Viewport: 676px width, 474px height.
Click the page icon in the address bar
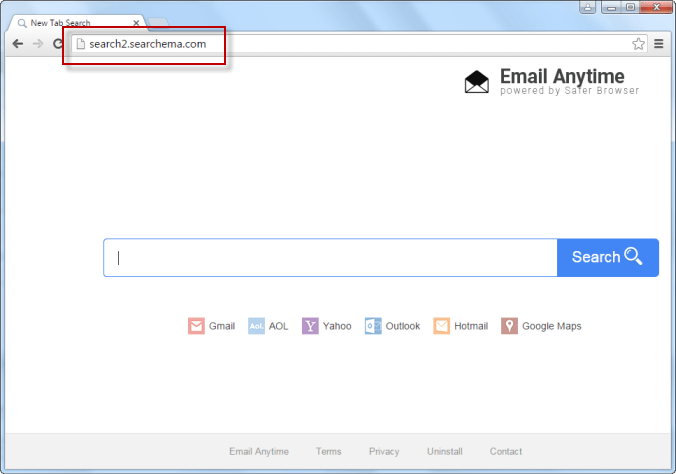[81, 44]
